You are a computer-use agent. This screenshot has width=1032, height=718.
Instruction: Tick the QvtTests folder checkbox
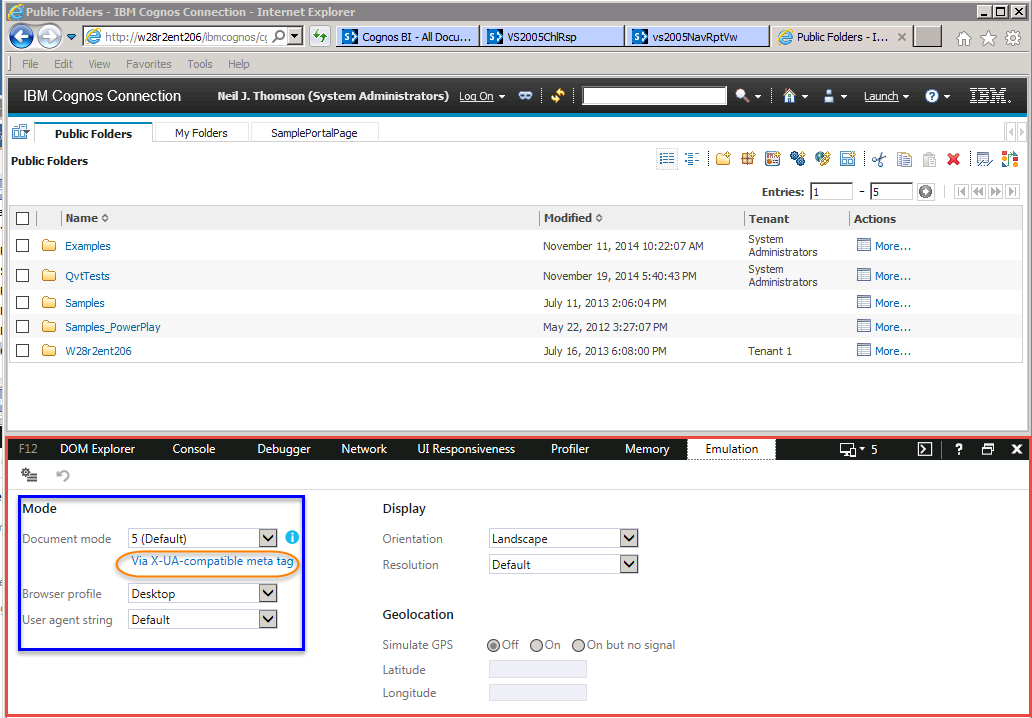pos(22,275)
